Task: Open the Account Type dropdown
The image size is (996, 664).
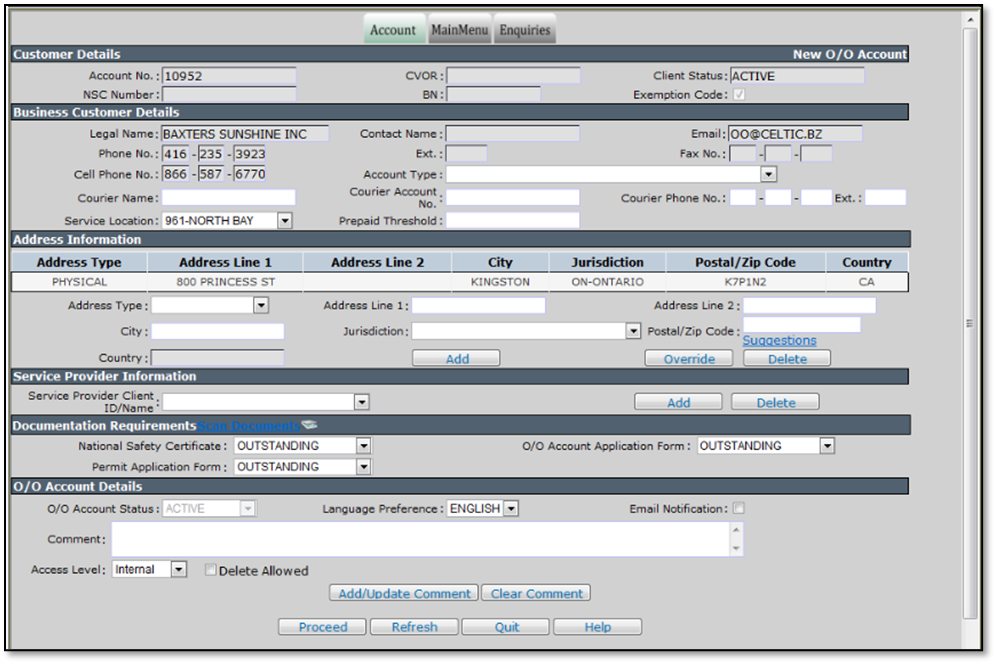Action: (612, 174)
